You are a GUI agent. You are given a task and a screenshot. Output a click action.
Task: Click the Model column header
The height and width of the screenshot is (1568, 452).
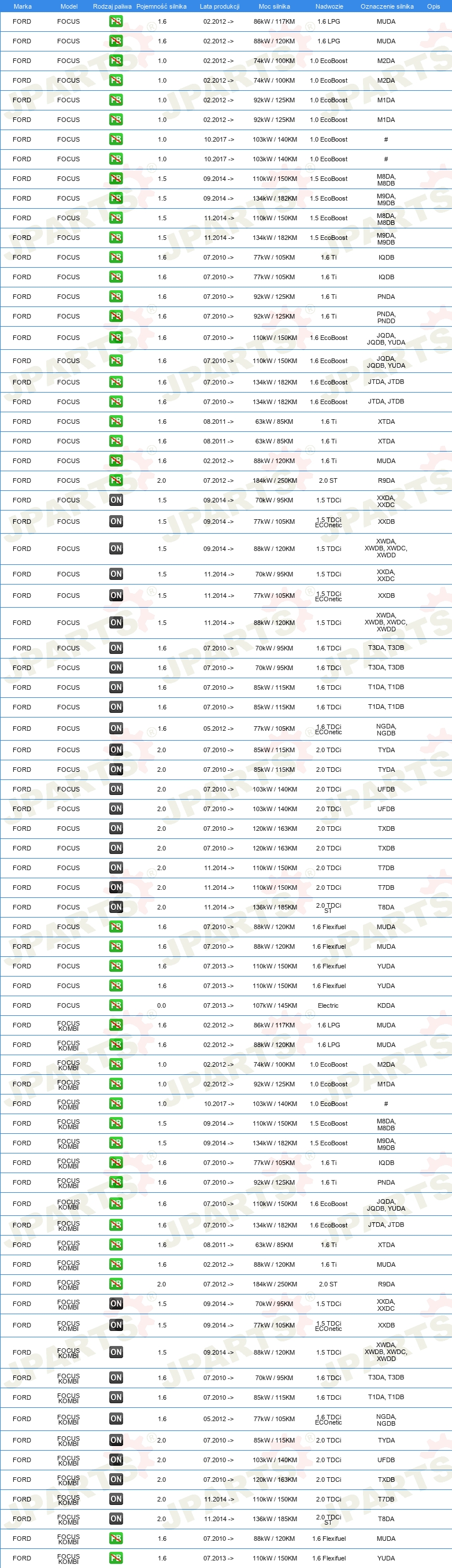(x=69, y=6)
